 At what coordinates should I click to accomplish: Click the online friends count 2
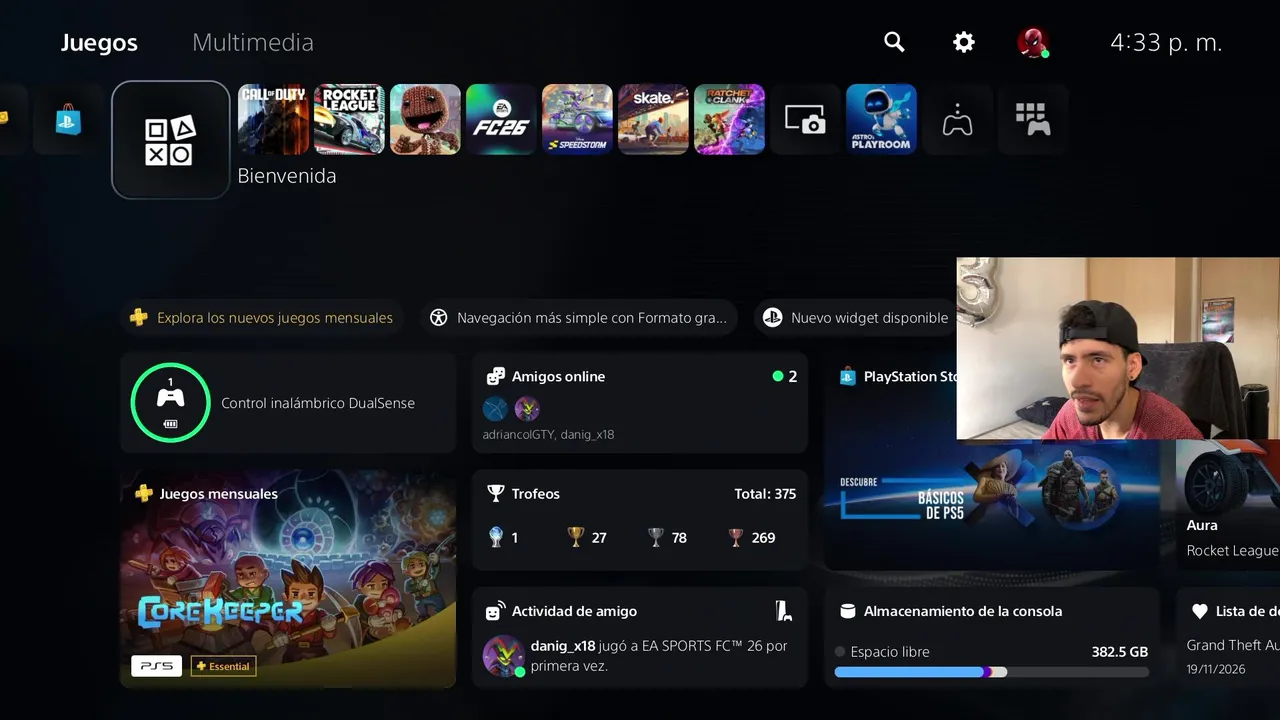pos(793,377)
